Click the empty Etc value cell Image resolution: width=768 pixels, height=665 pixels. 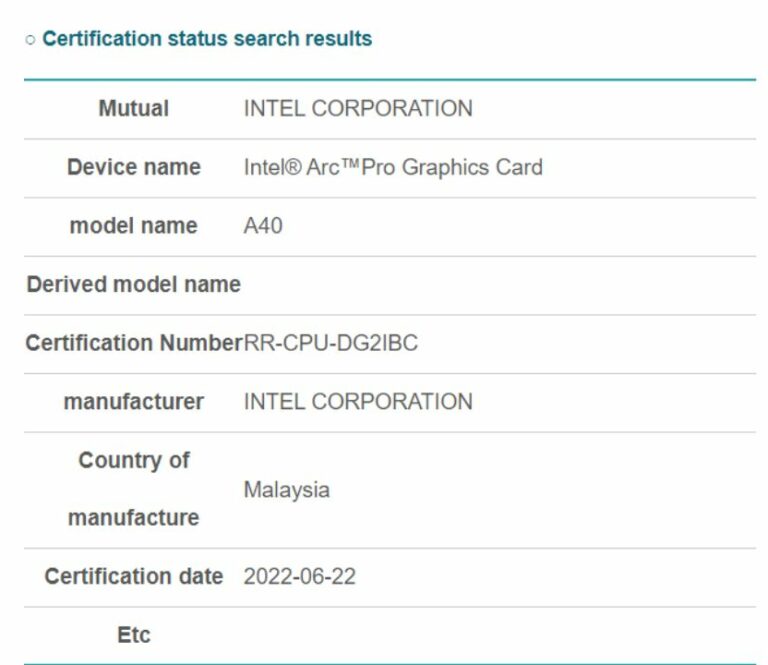coord(498,635)
